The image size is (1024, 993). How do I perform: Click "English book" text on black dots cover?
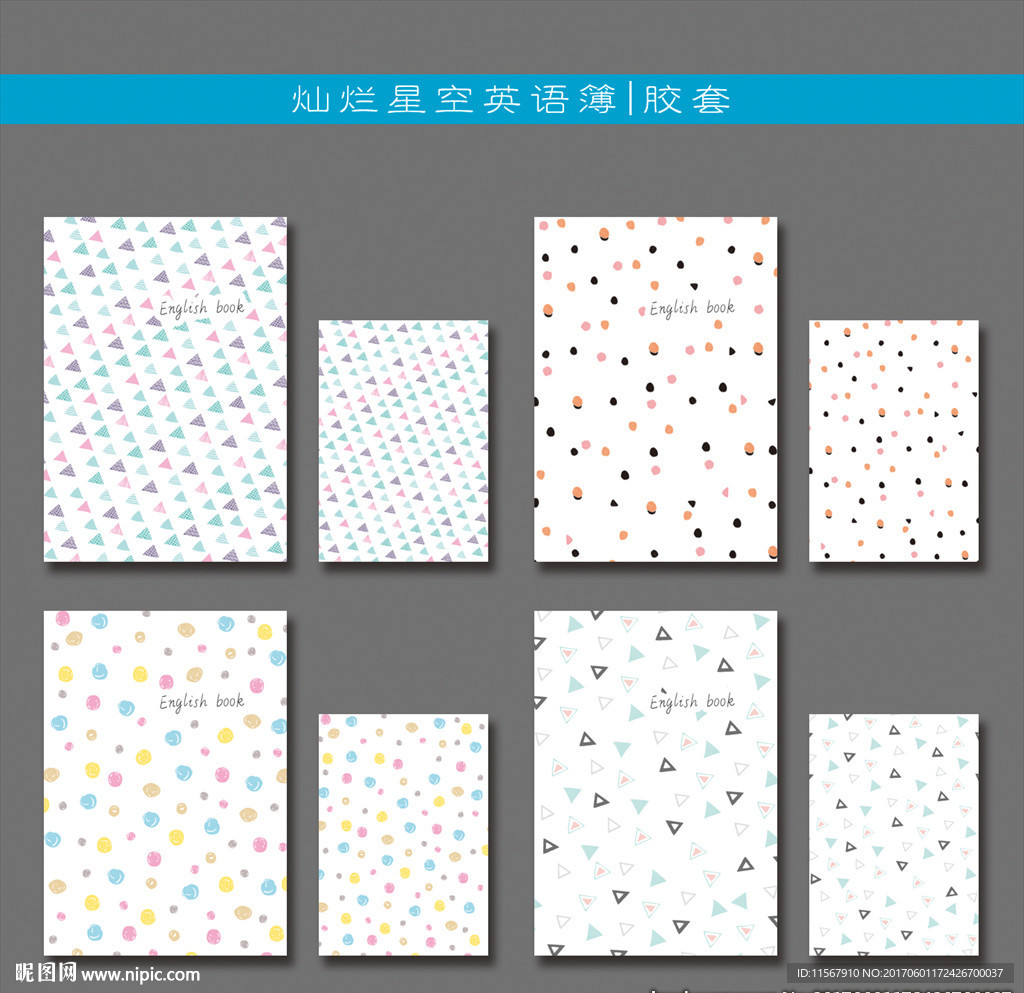coord(692,307)
